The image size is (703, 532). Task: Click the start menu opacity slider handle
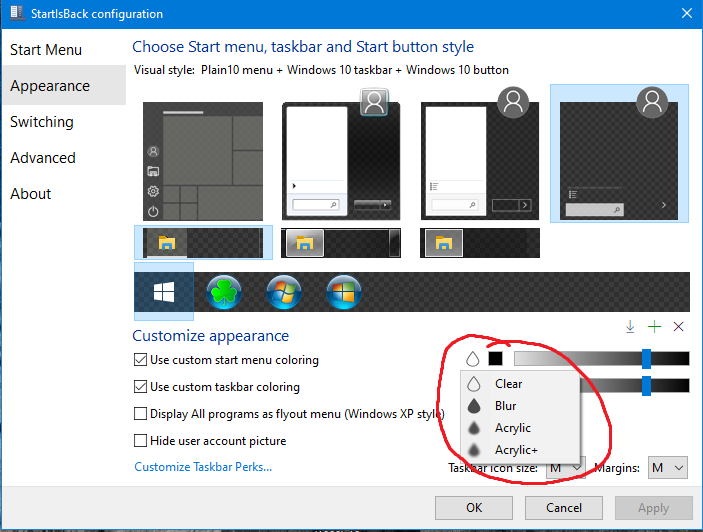(646, 359)
